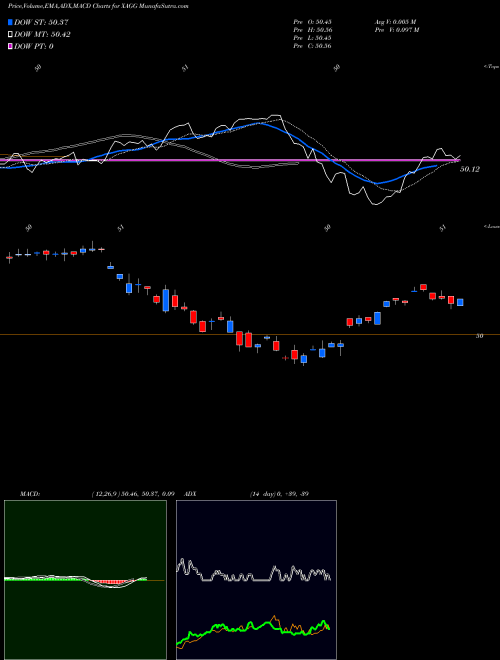The image size is (500, 660).
Task: Open the green MACD indicator chart
Action: point(85,580)
